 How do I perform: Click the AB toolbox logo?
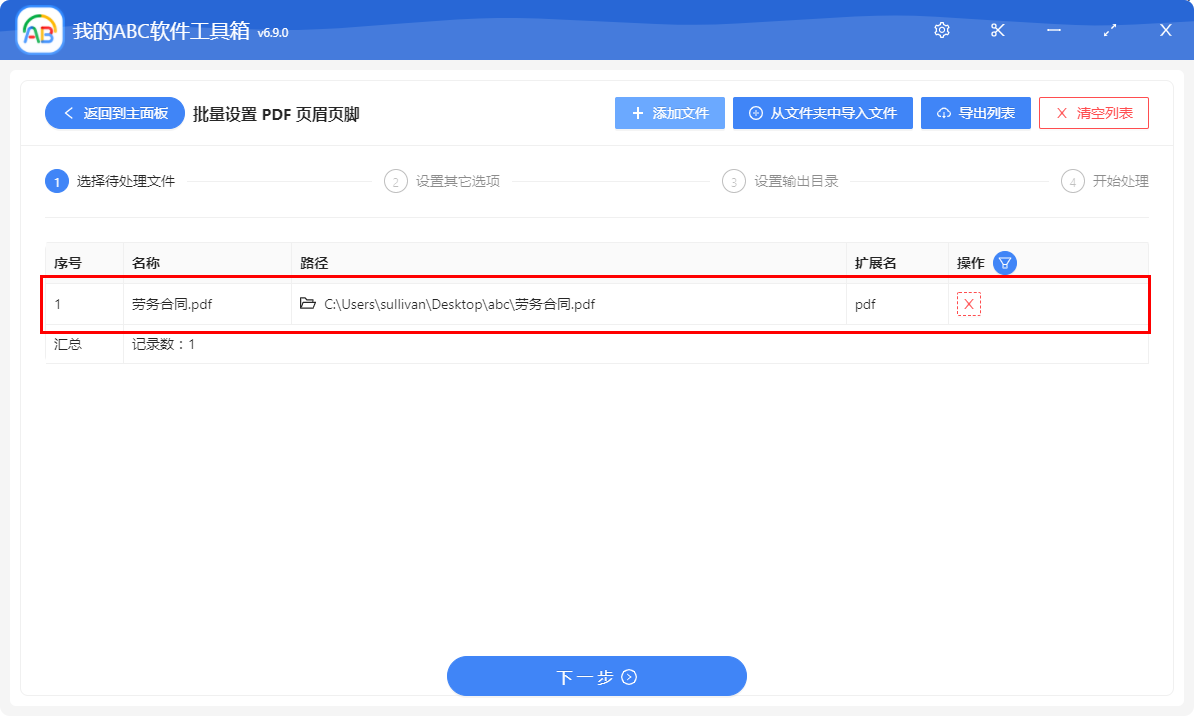[x=38, y=30]
